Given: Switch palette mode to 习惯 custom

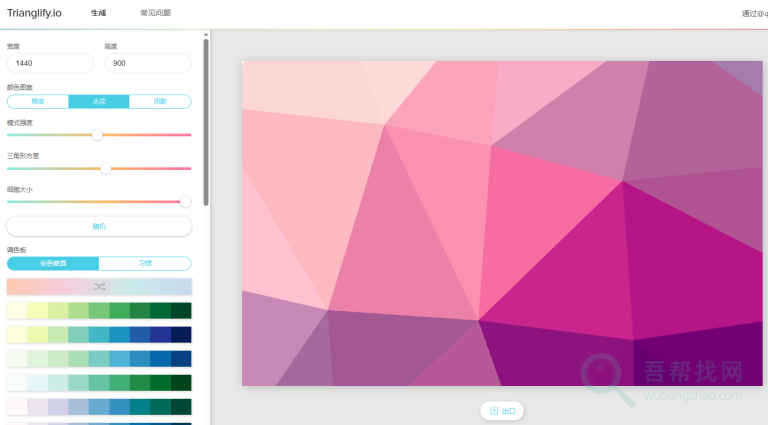Looking at the screenshot, I should click(145, 263).
